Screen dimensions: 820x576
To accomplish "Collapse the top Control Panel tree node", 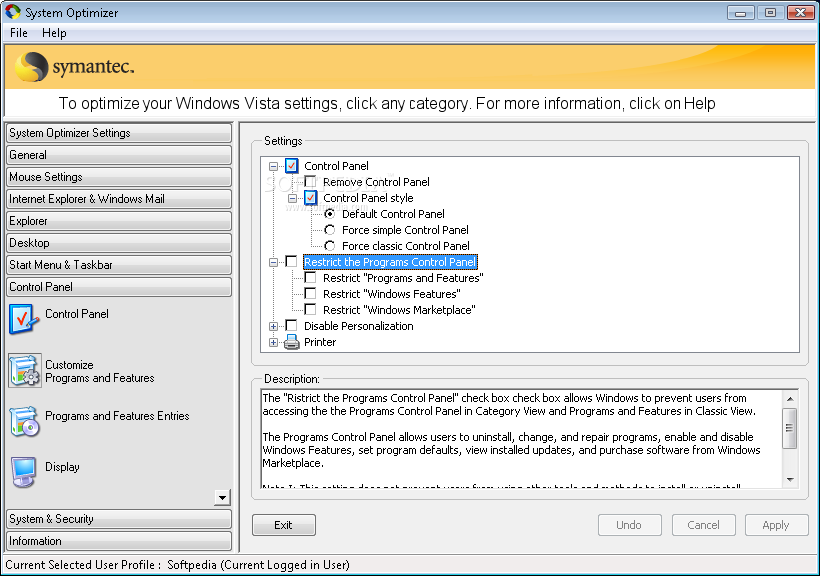I will [273, 166].
